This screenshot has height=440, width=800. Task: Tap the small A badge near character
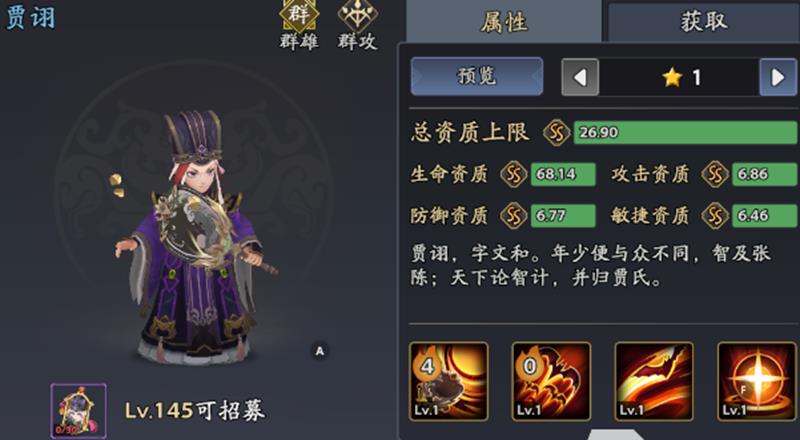(320, 351)
